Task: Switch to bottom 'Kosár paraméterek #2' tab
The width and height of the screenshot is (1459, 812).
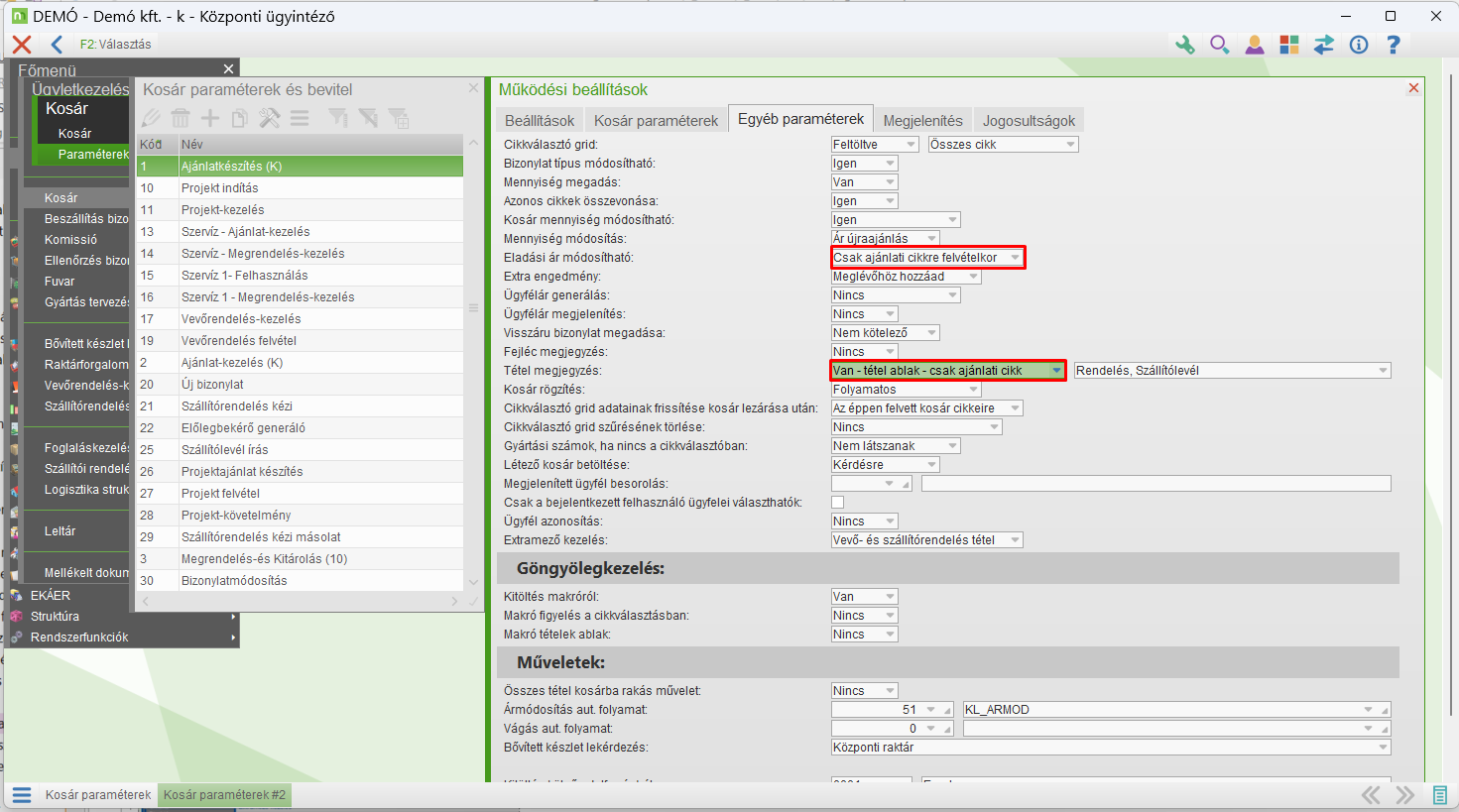Action: point(224,795)
